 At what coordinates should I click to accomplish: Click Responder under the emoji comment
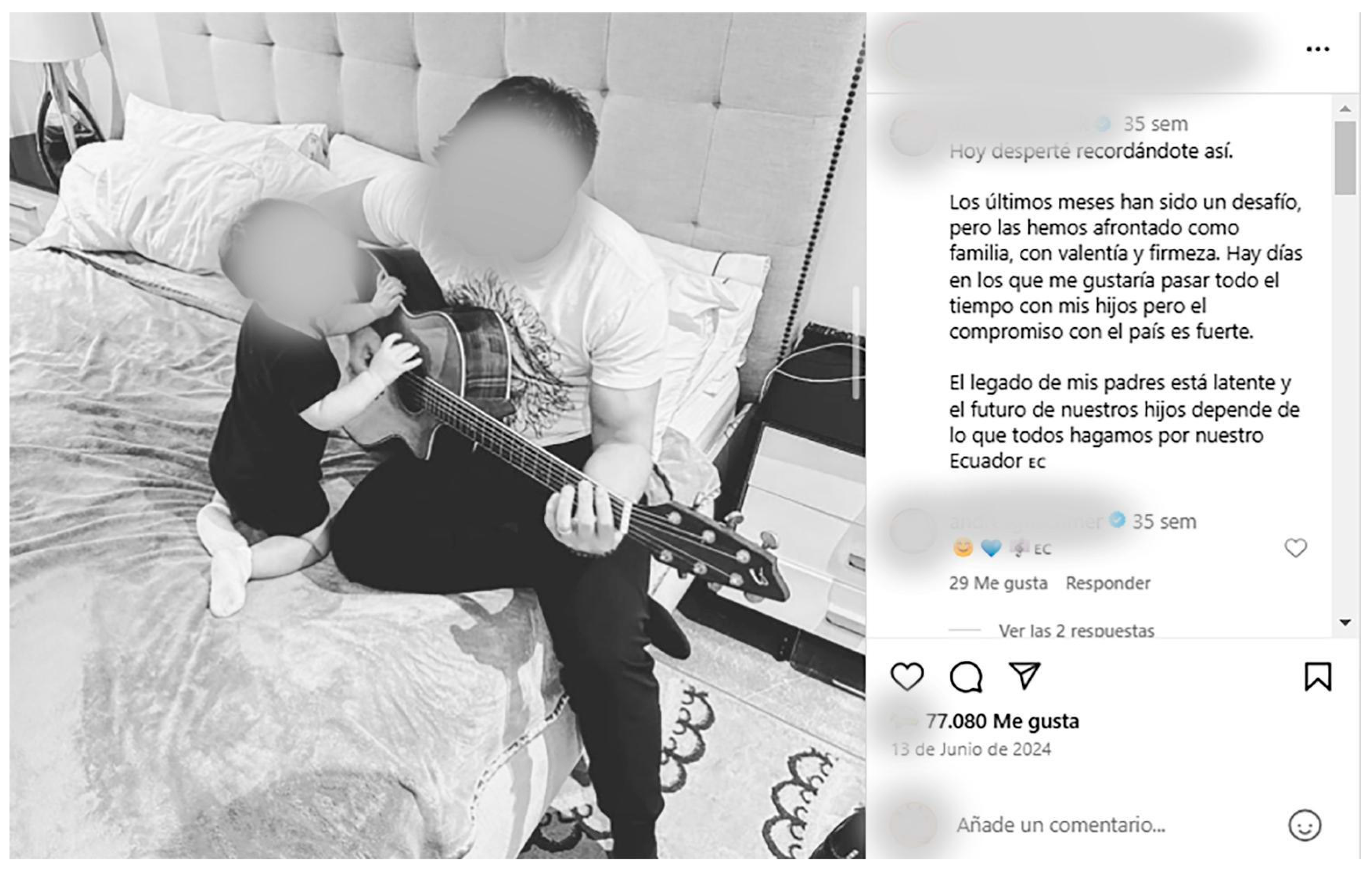coord(1108,583)
